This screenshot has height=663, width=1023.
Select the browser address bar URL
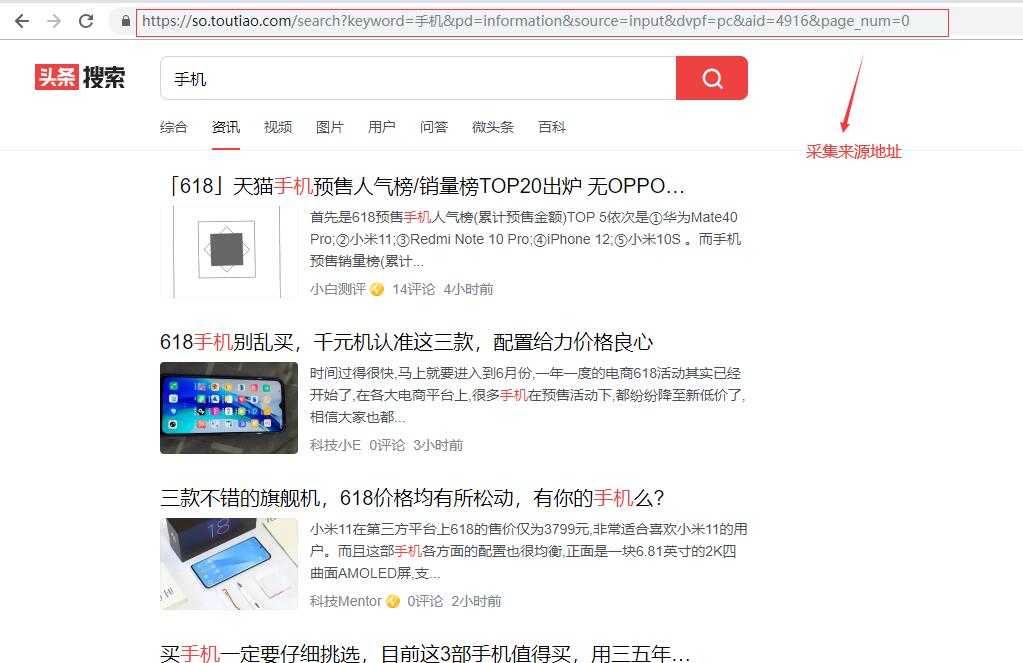click(x=525, y=22)
